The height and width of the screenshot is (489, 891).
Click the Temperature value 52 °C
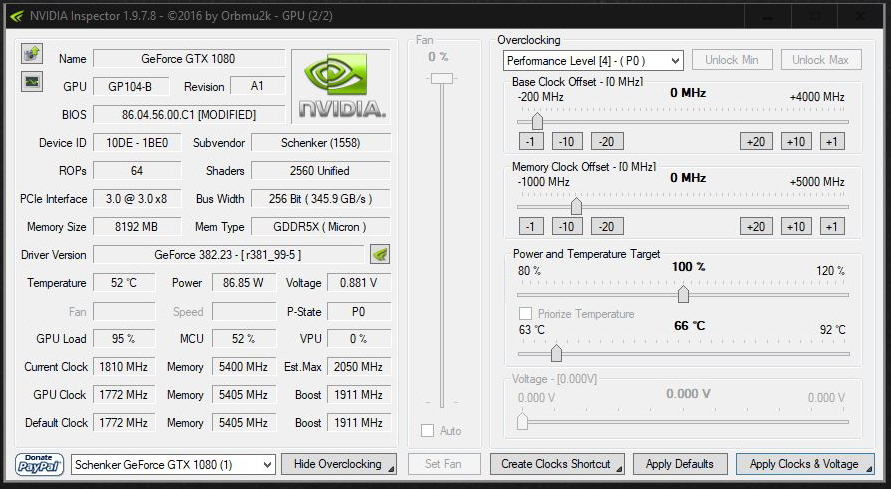click(x=124, y=283)
